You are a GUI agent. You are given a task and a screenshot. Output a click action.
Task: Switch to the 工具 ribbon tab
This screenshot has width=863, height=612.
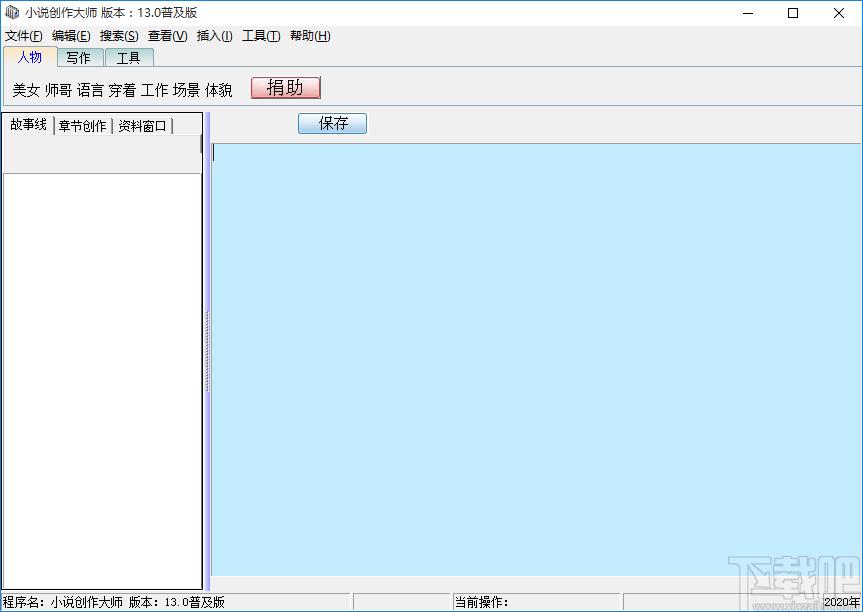(128, 57)
